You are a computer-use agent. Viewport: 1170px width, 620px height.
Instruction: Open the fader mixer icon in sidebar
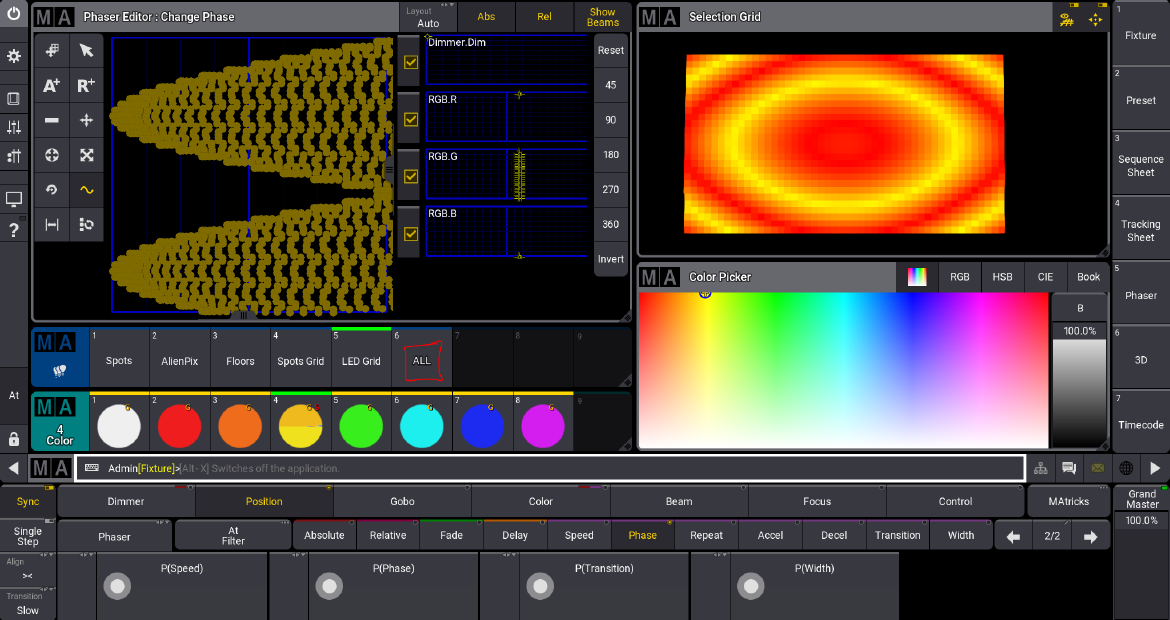point(14,127)
